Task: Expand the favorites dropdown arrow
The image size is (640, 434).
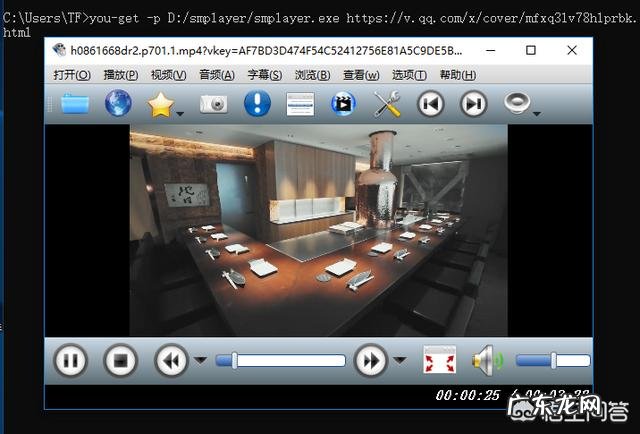Action: coord(180,114)
